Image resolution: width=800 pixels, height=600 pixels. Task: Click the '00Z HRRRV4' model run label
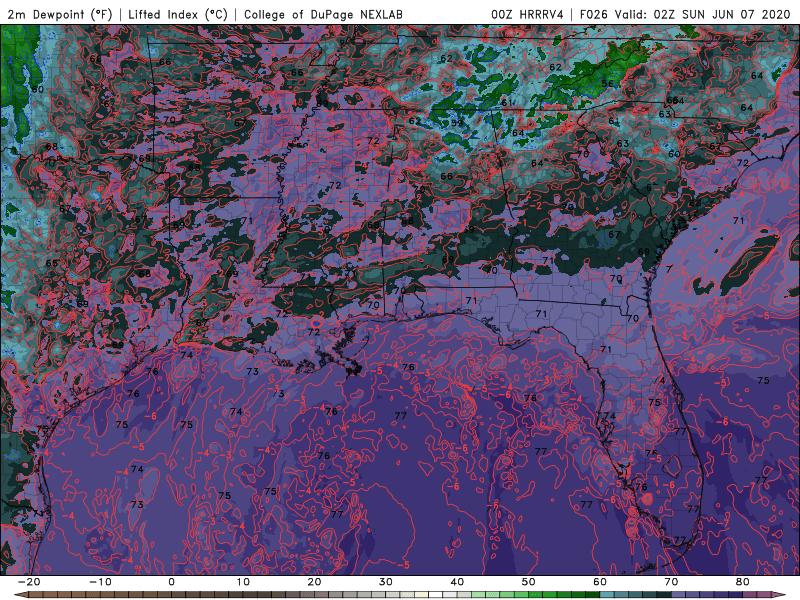[527, 15]
